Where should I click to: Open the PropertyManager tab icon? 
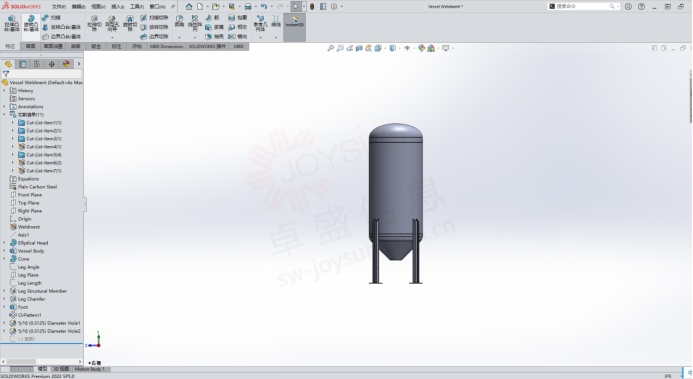pos(23,64)
